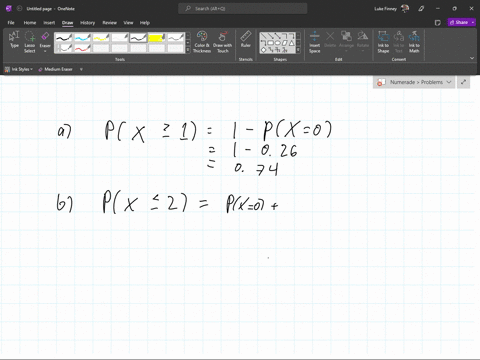480x360 pixels.
Task: Click Medium Eraser quick access button
Action: pos(55,69)
